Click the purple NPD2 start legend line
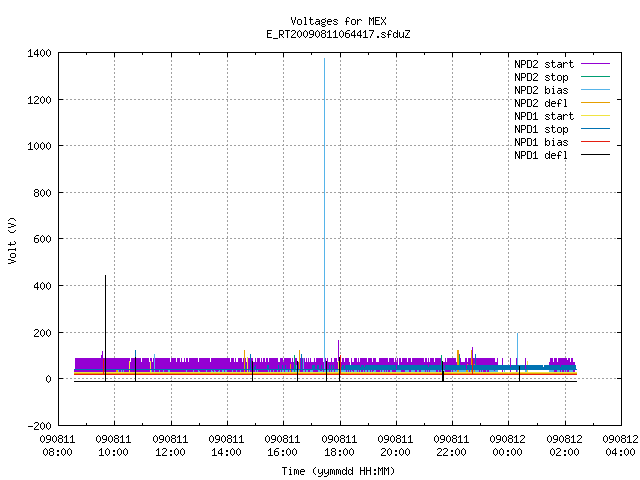Viewport: 640px width, 480px height. click(x=595, y=64)
